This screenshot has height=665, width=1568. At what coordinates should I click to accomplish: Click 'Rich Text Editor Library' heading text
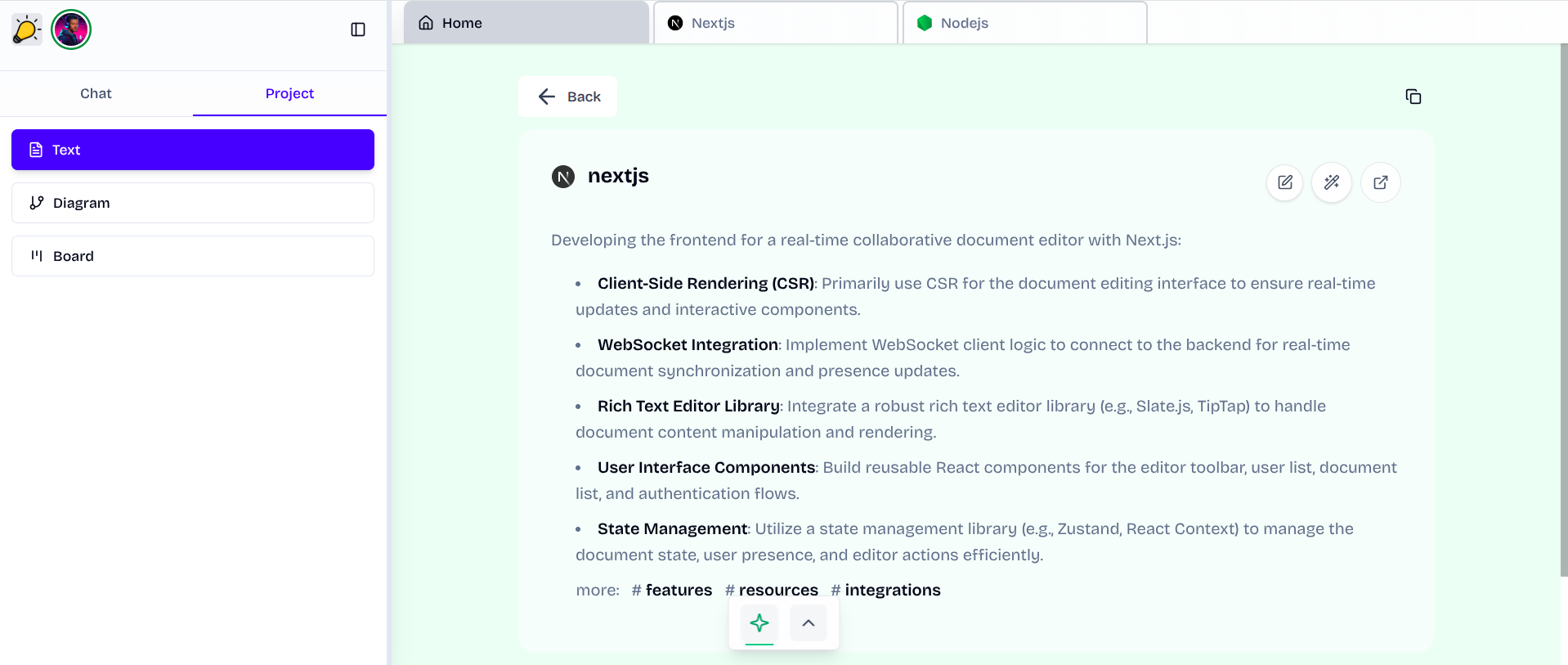click(x=688, y=406)
